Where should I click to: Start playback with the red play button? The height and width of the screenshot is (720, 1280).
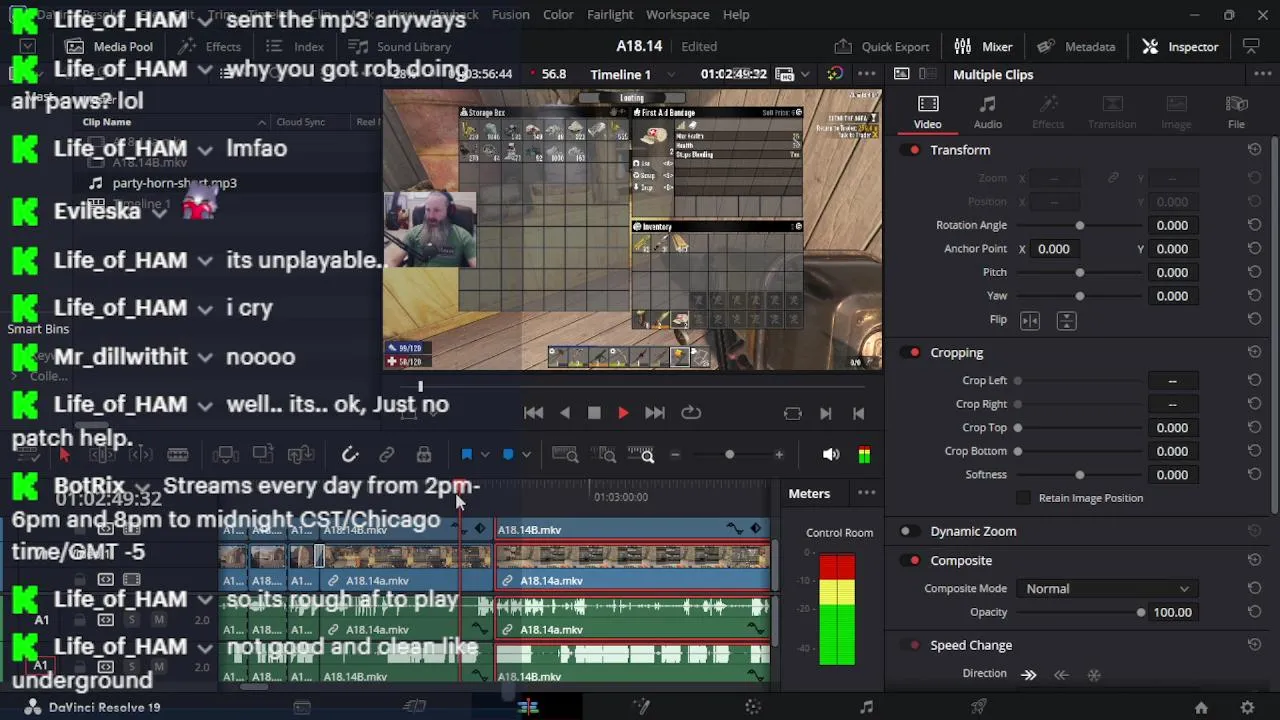623,413
